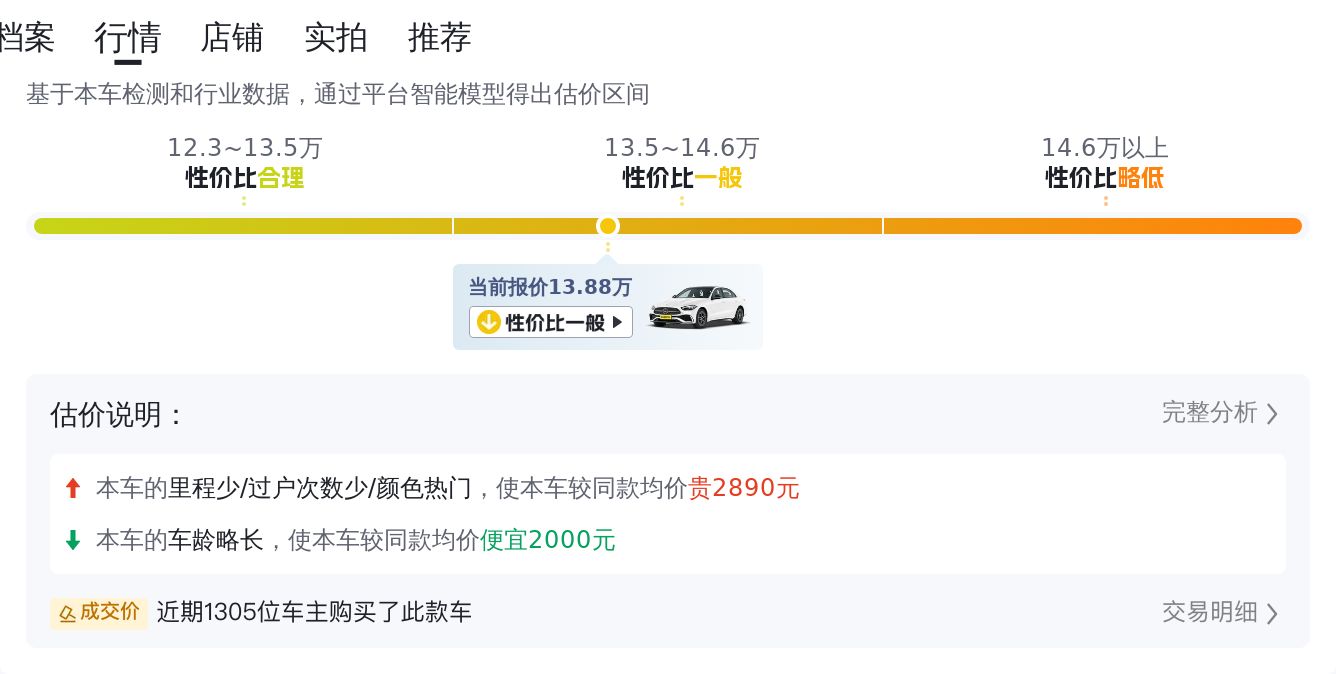Image resolution: width=1336 pixels, height=674 pixels.
Task: Click the 成交价 badge icon
Action: point(68,613)
